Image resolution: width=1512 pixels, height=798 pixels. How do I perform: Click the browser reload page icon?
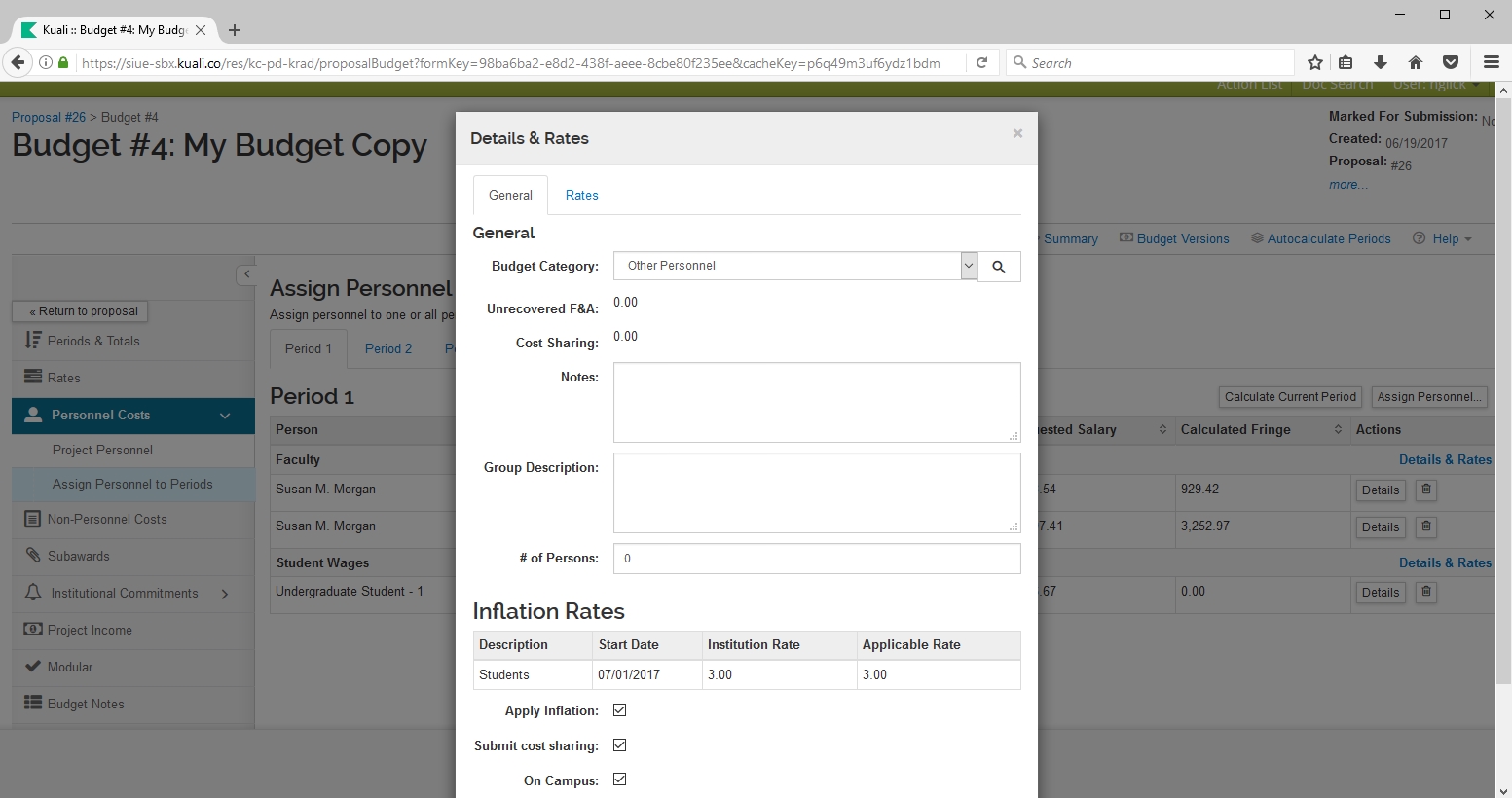[982, 63]
